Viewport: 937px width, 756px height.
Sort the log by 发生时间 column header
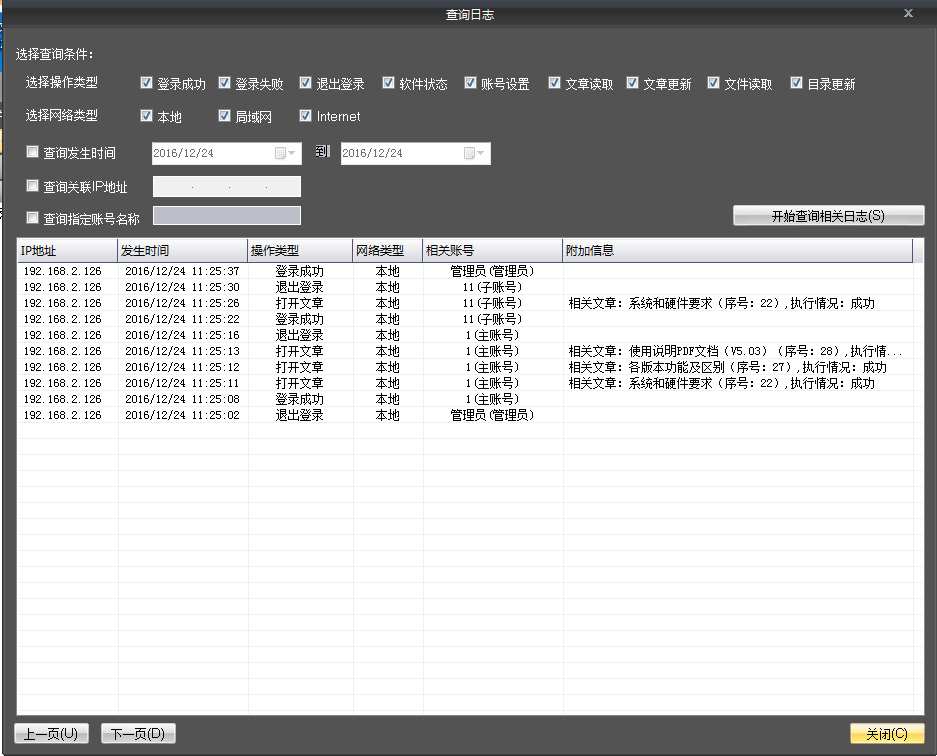point(182,251)
